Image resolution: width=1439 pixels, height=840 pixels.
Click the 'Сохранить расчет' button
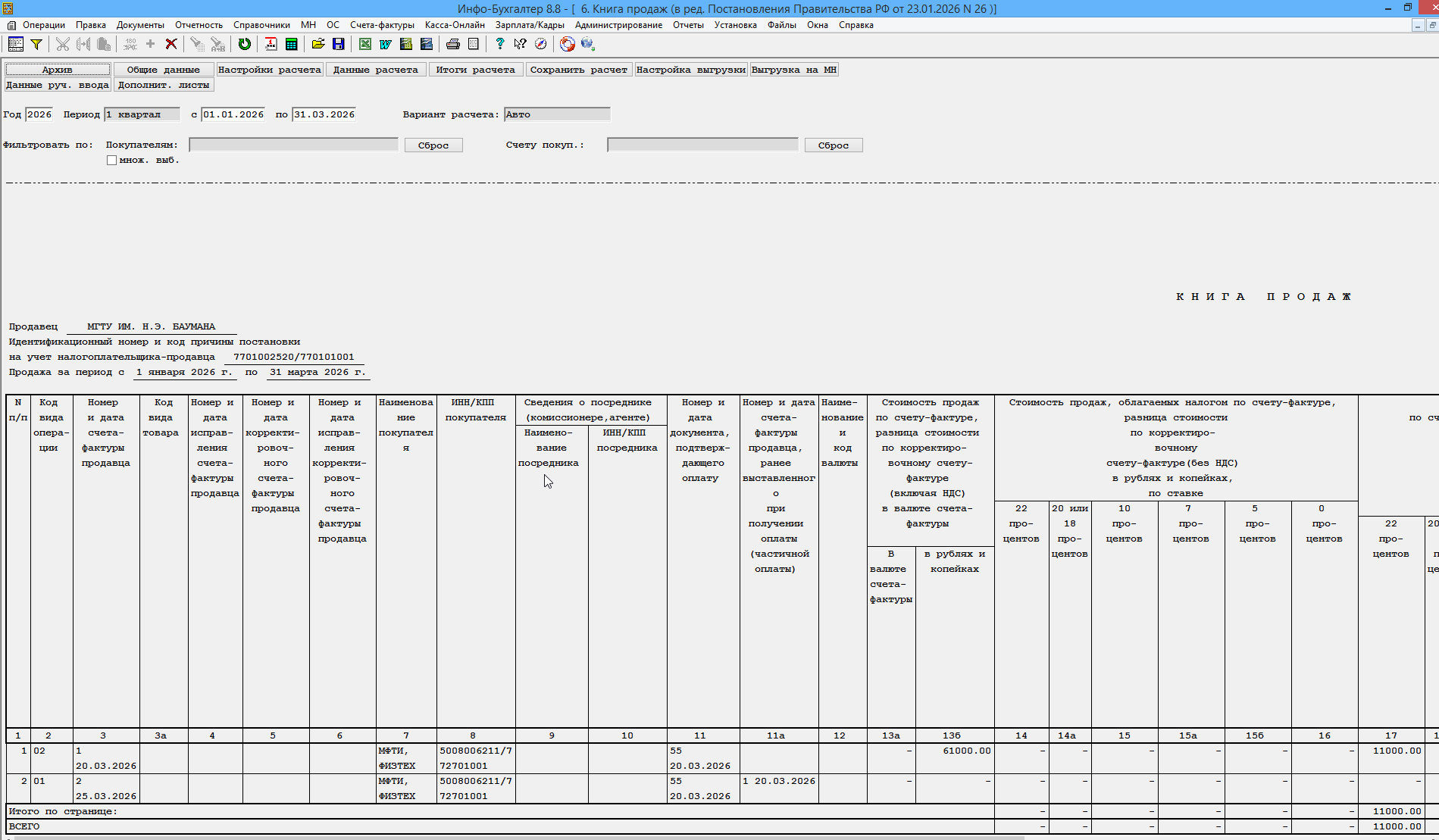(x=578, y=70)
